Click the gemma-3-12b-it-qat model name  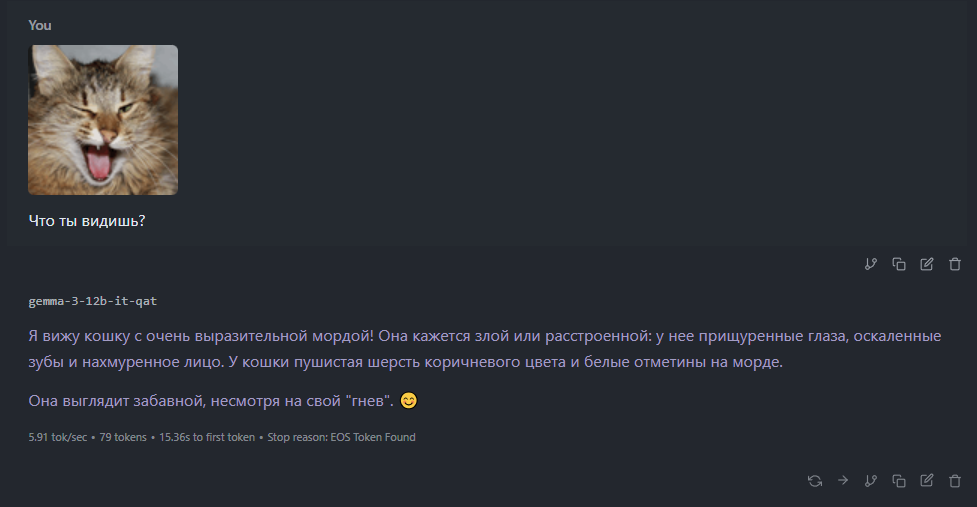point(92,301)
